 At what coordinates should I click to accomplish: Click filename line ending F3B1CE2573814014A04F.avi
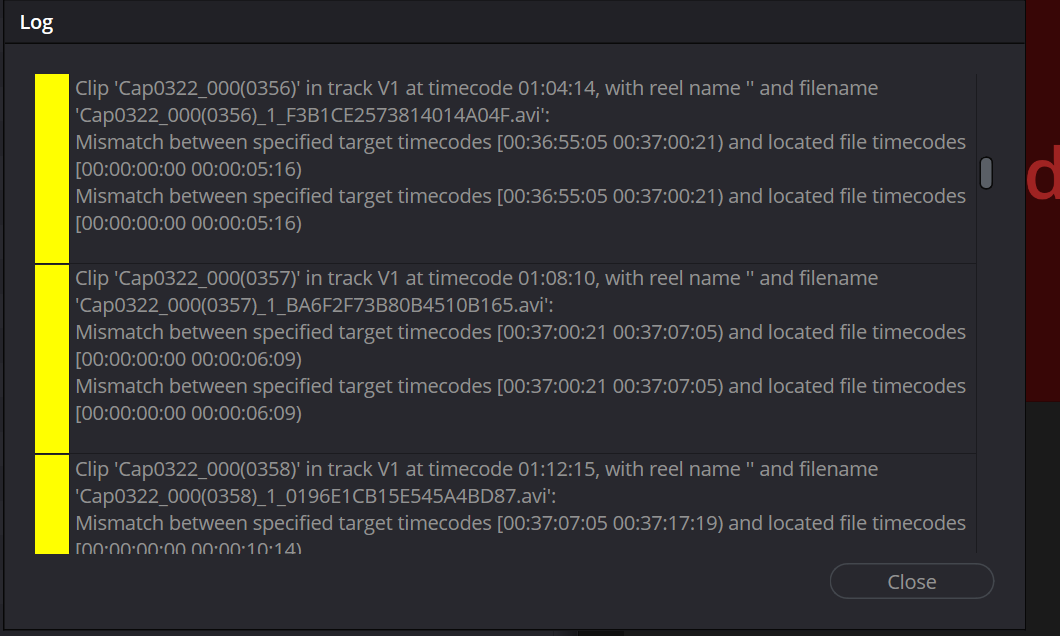click(x=312, y=115)
